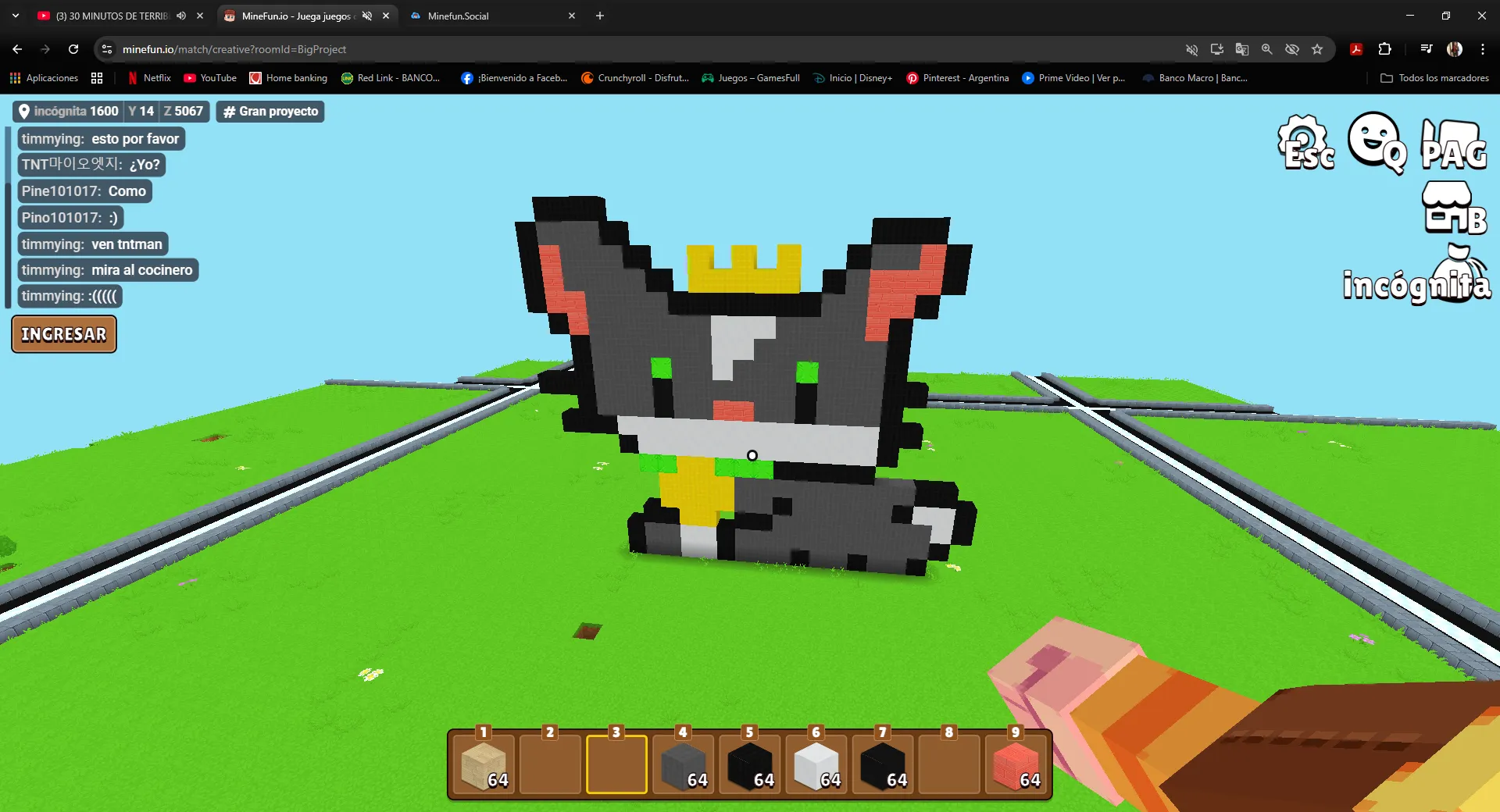The height and width of the screenshot is (812, 1500).
Task: Click chat message 'timmying: mira al cocinero'
Action: click(107, 270)
